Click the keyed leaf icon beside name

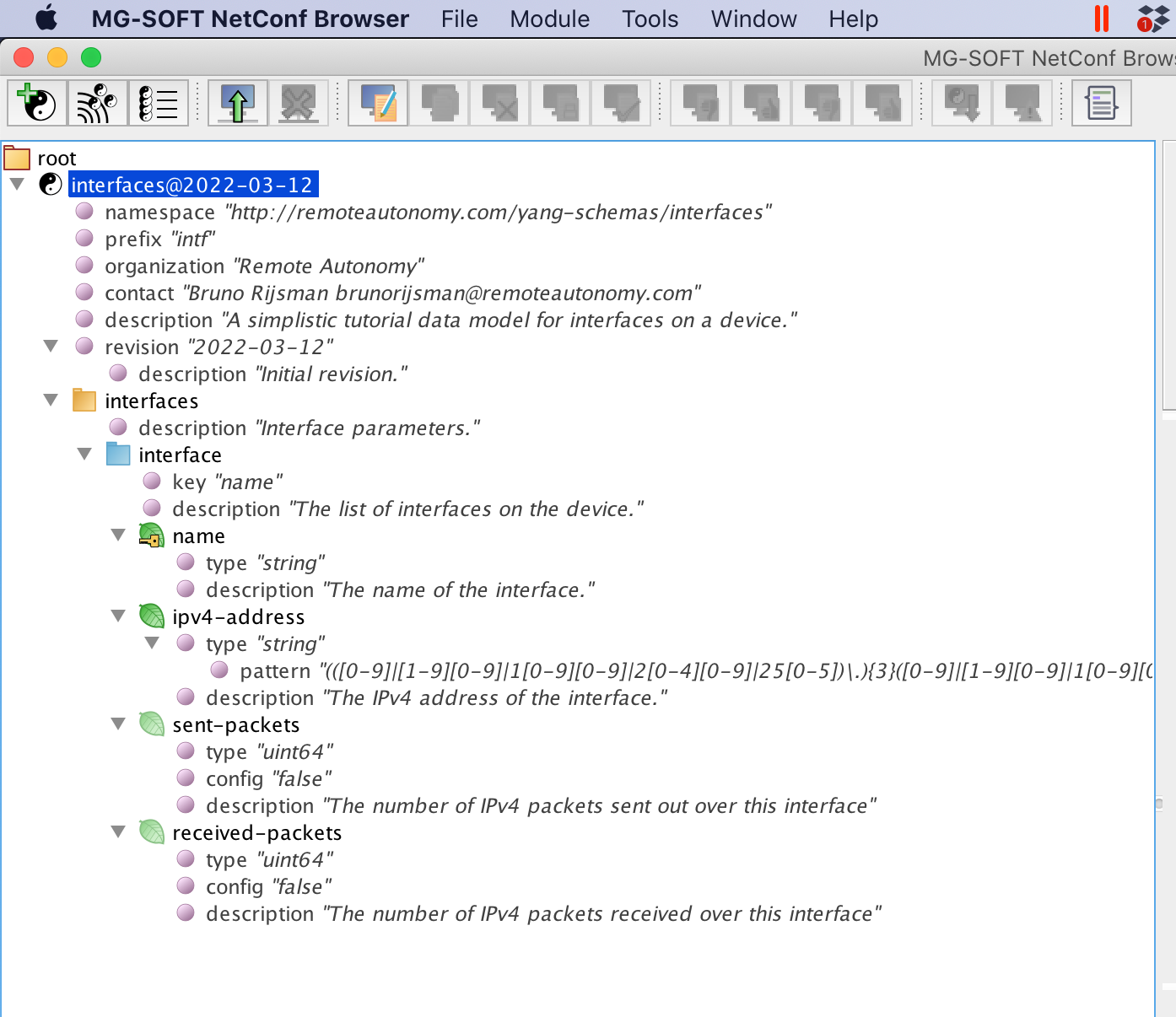pyautogui.click(x=152, y=534)
